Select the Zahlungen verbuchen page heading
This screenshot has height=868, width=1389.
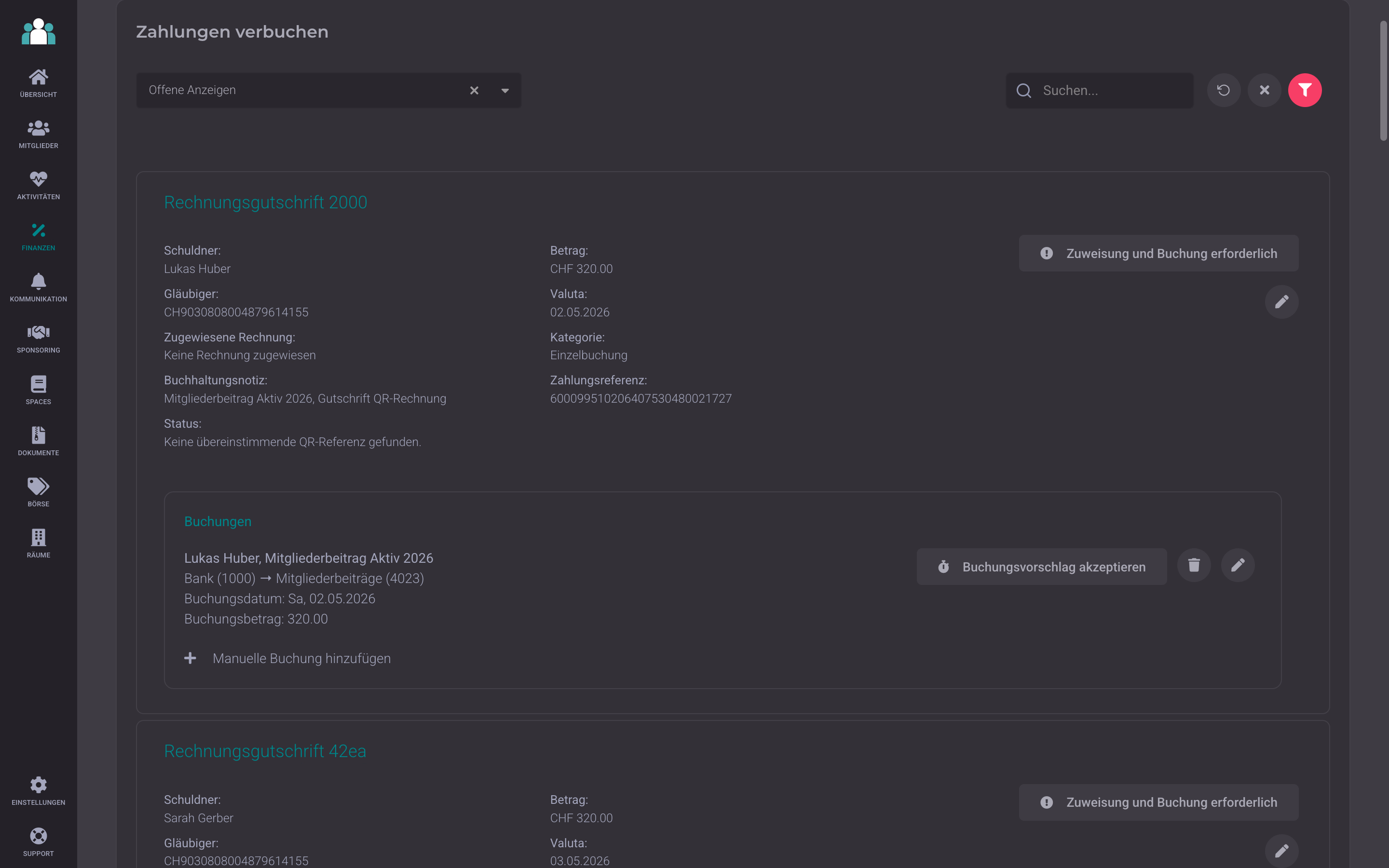(x=232, y=31)
